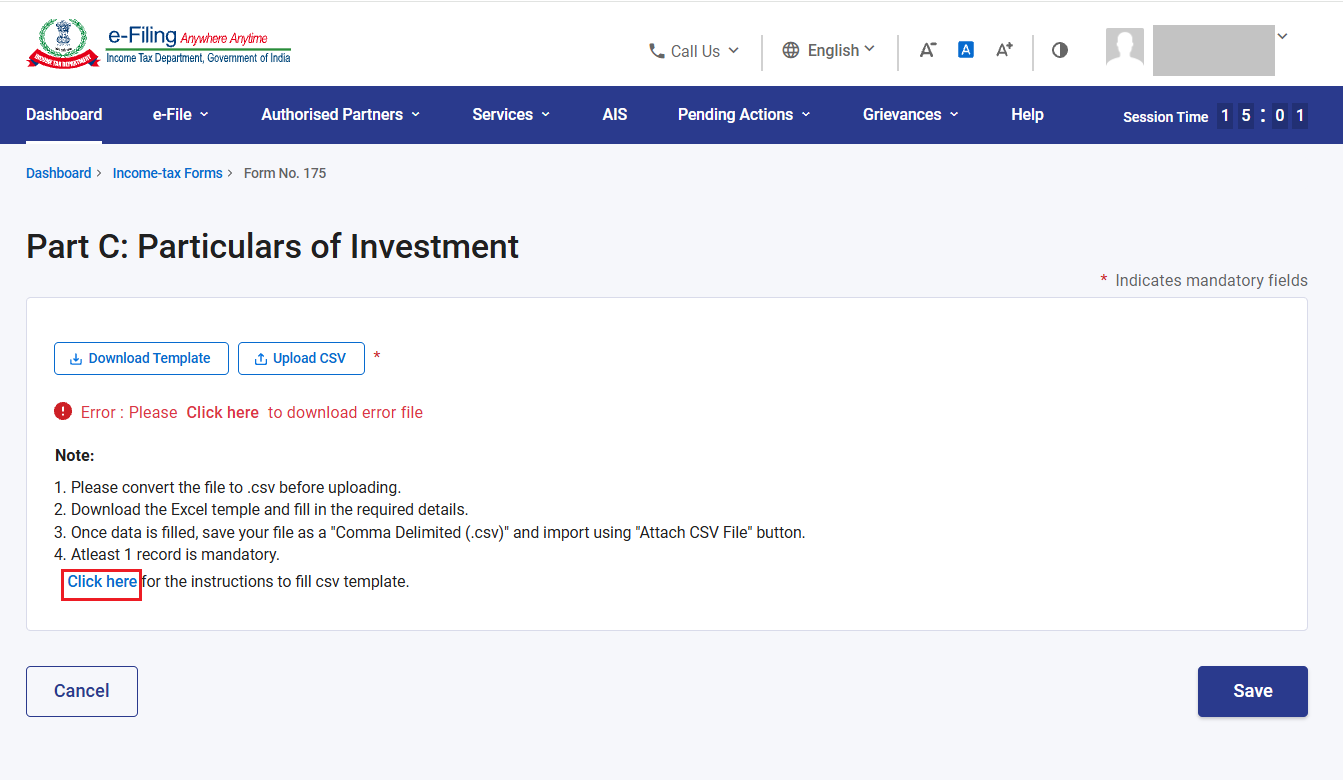Expand the Authorised Partners menu
Image resolution: width=1343 pixels, height=780 pixels.
341,114
